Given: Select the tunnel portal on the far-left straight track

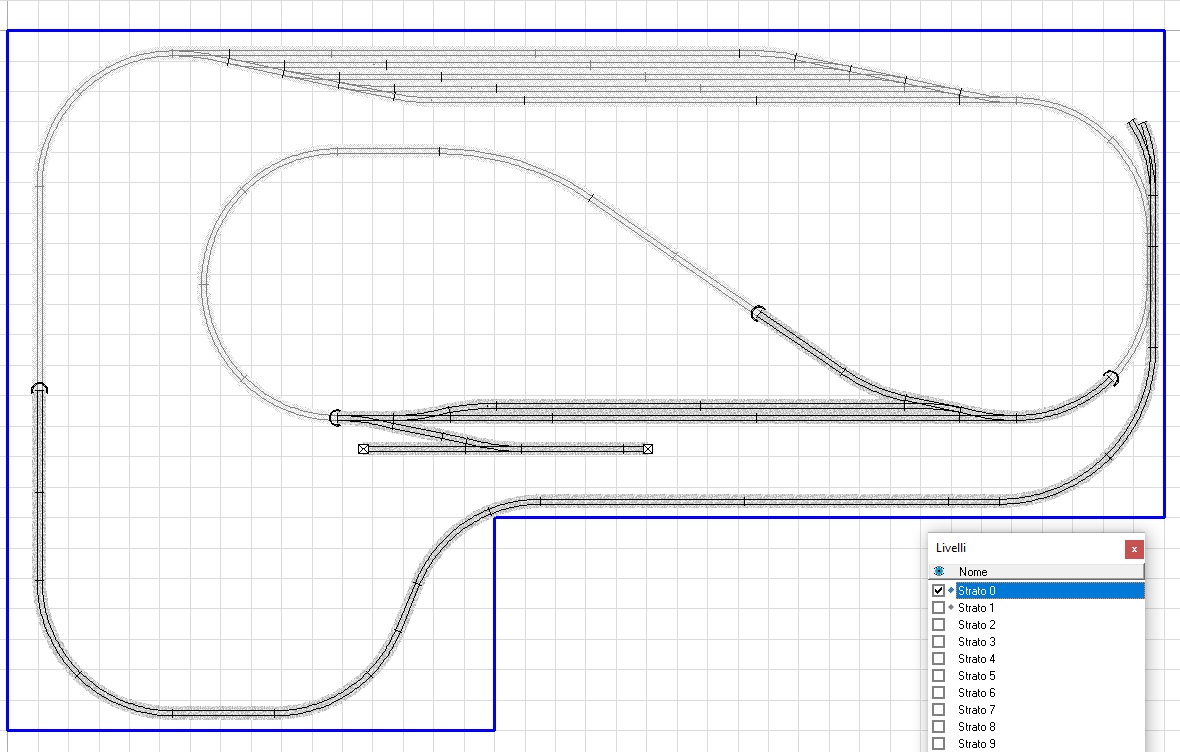Looking at the screenshot, I should click(x=38, y=388).
